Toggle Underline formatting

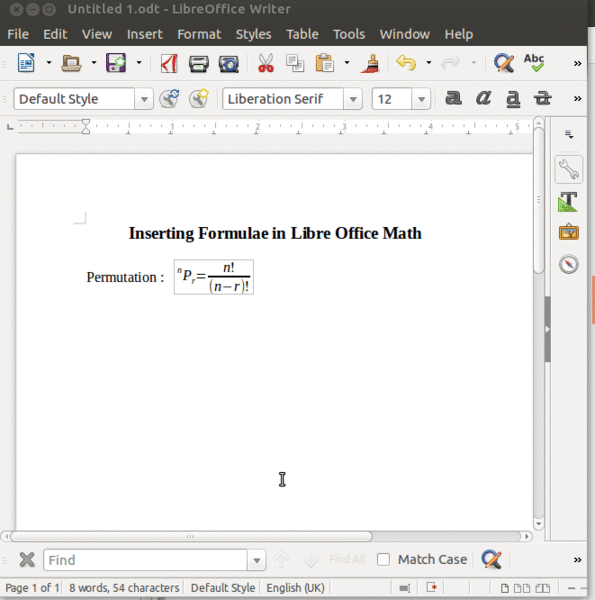click(513, 99)
